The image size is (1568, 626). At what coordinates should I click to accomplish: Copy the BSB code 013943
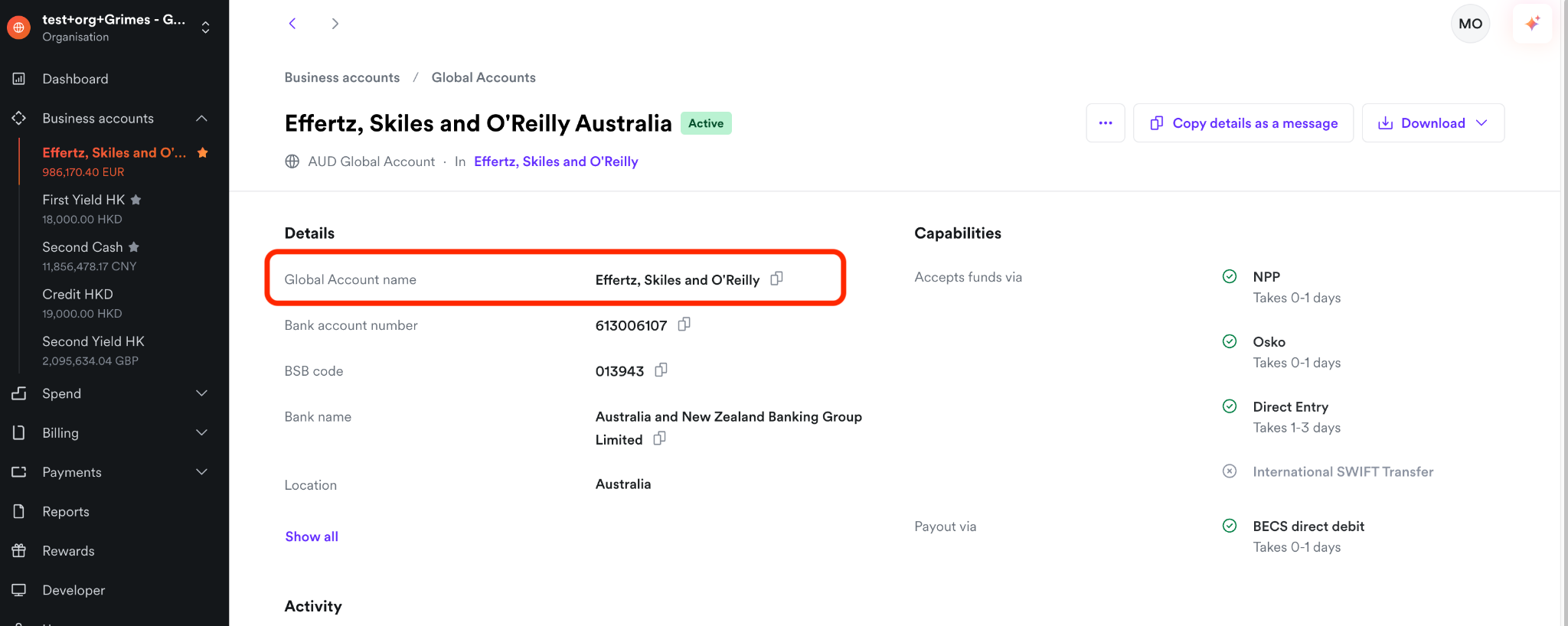pos(661,370)
